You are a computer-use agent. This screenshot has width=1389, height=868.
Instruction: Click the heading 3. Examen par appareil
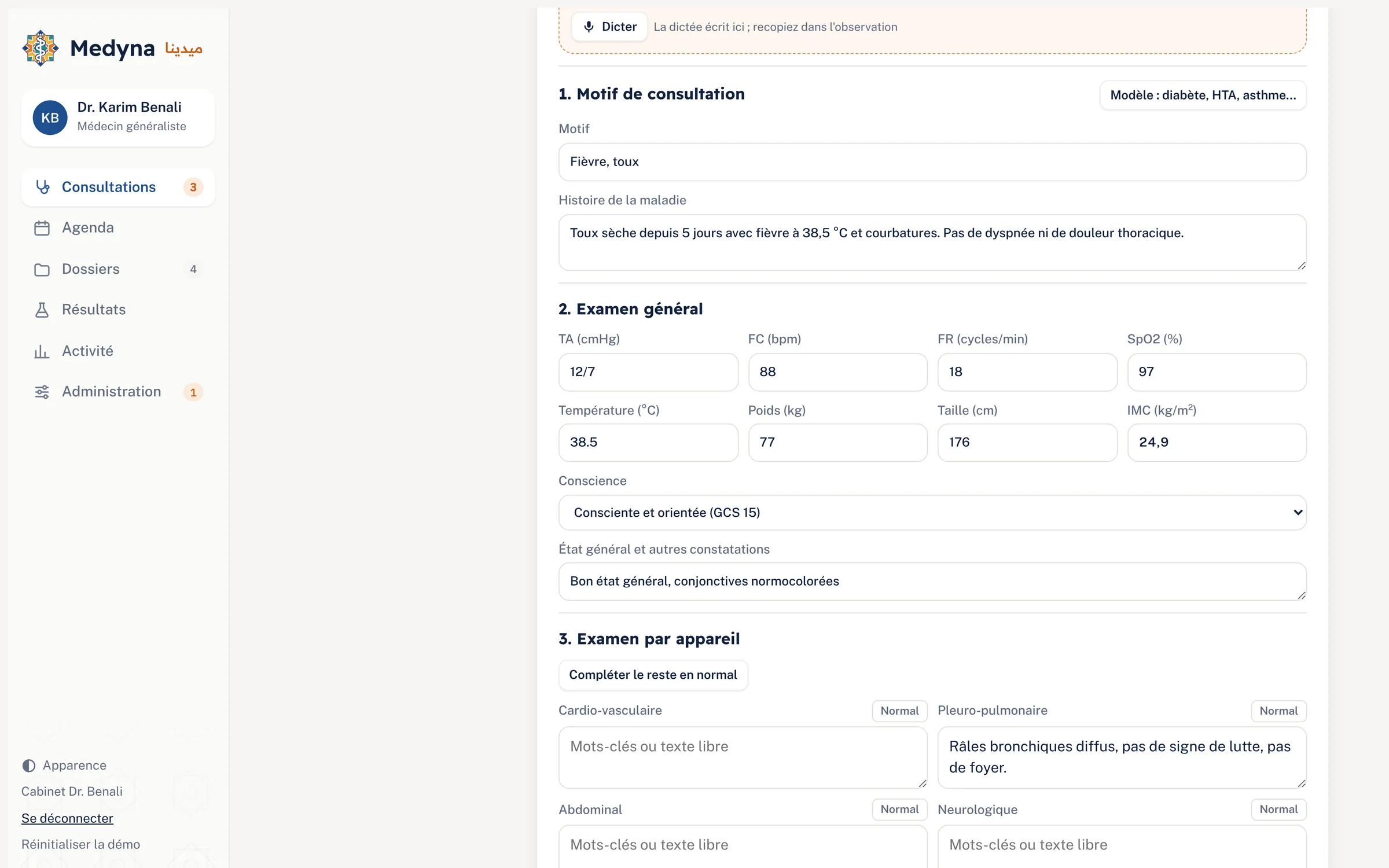coord(649,639)
